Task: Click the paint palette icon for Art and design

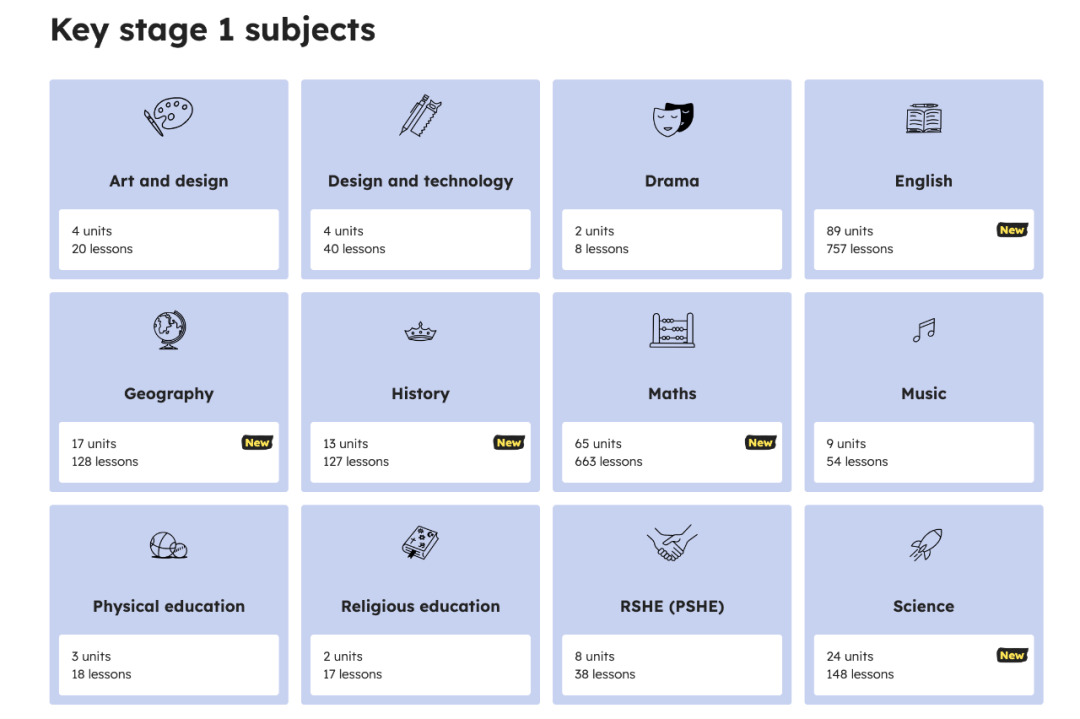Action: pyautogui.click(x=169, y=116)
